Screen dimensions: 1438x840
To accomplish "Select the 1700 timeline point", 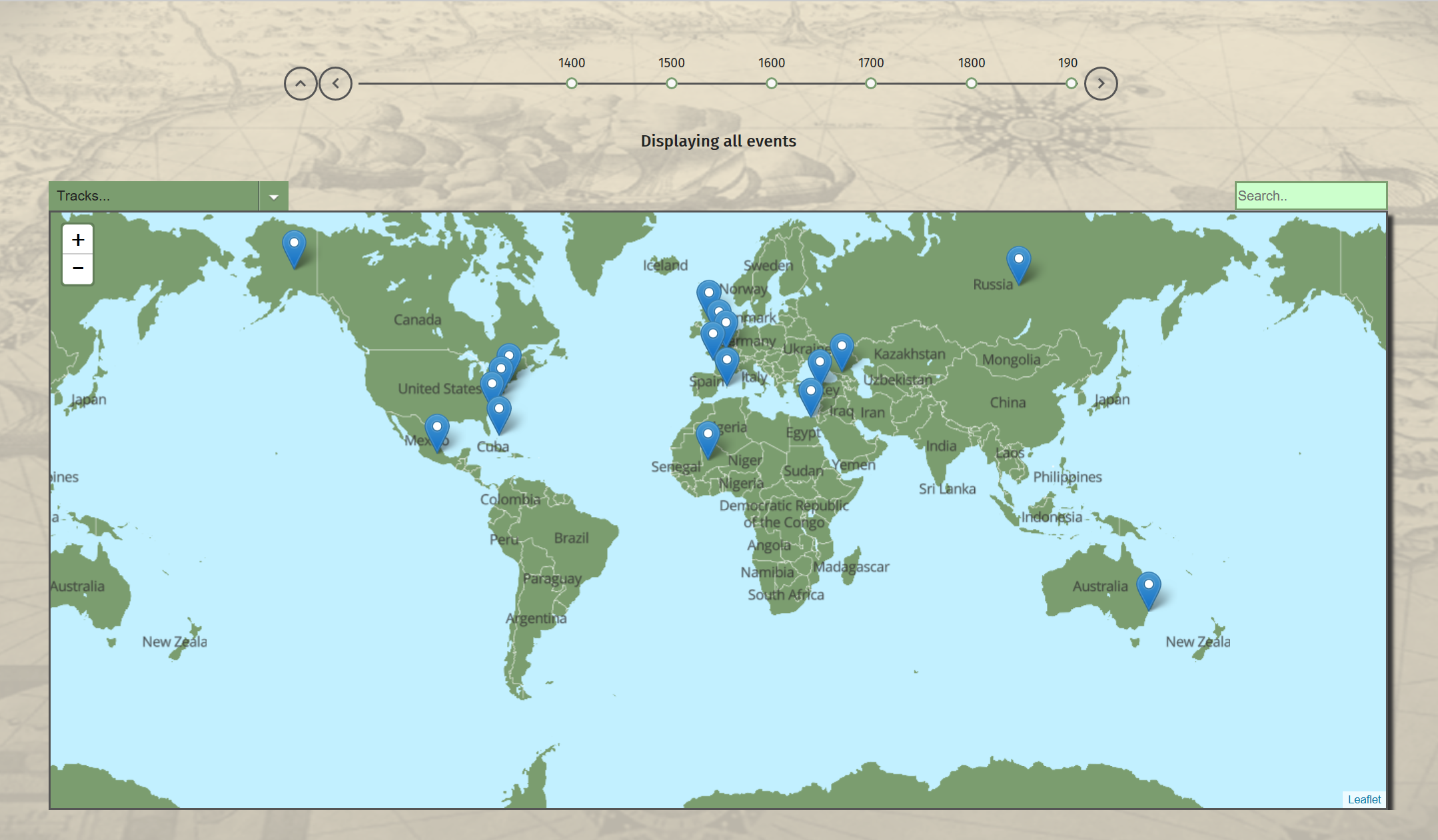I will (x=871, y=84).
